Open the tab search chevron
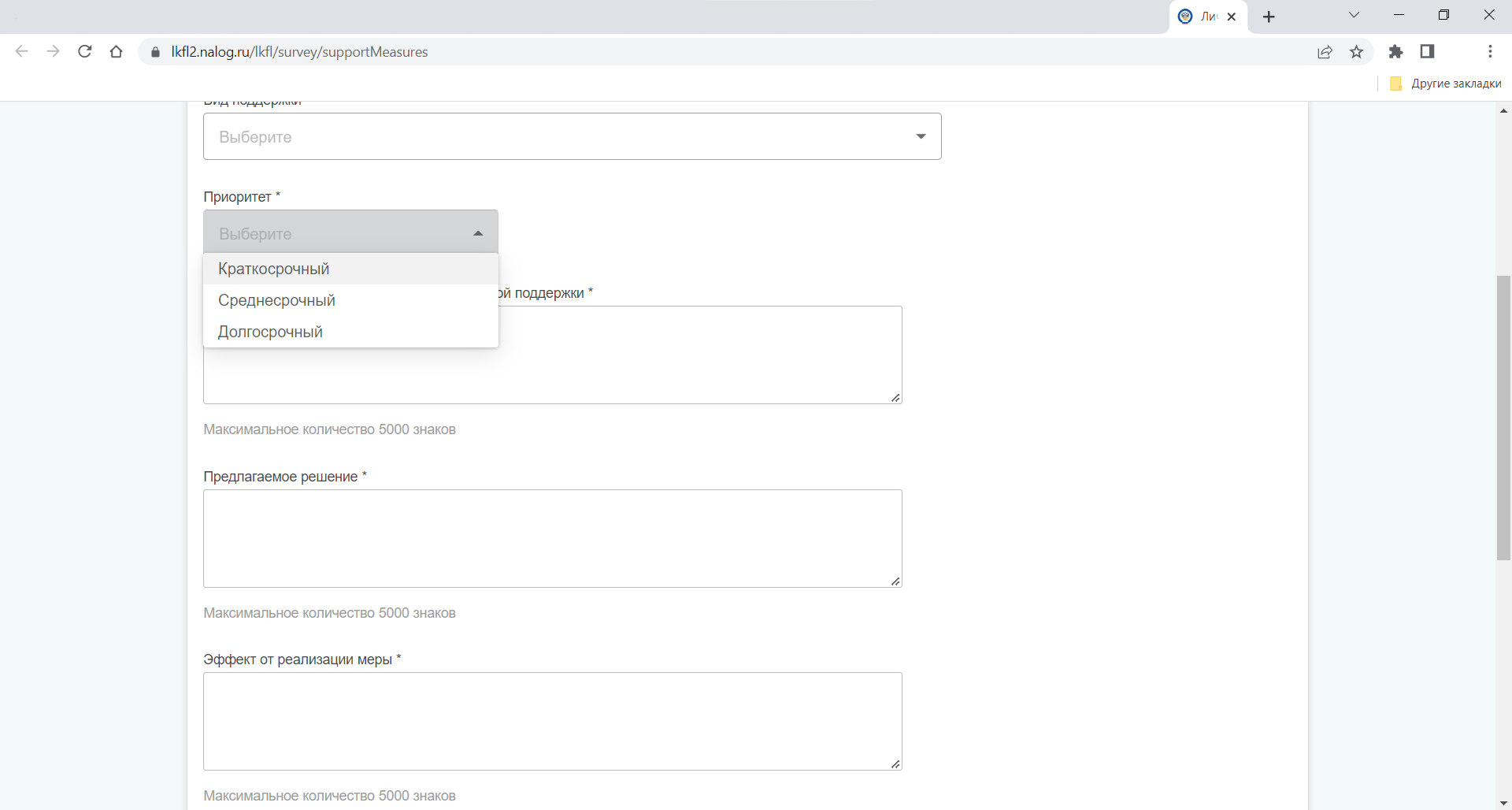Viewport: 1512px width, 810px height. (x=1354, y=15)
